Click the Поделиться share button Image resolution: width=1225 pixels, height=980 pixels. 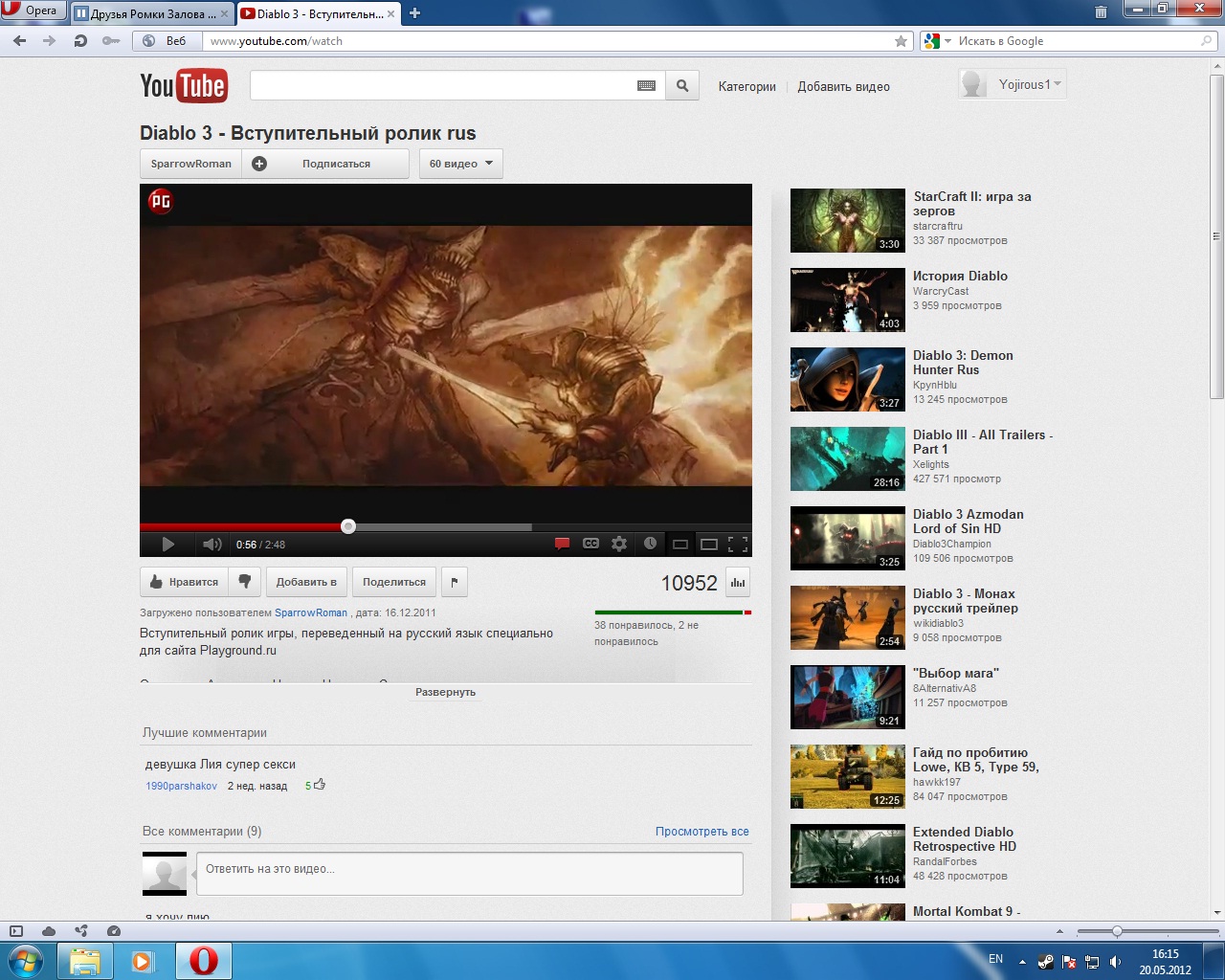tap(394, 582)
